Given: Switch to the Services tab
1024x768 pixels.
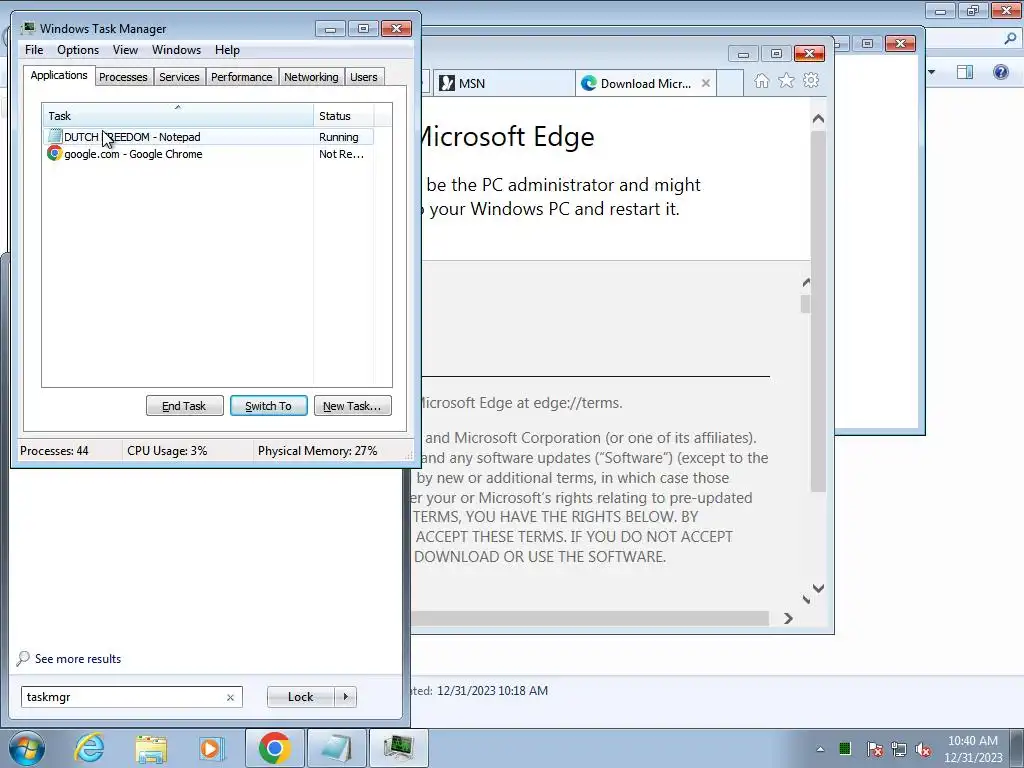Looking at the screenshot, I should coord(179,77).
